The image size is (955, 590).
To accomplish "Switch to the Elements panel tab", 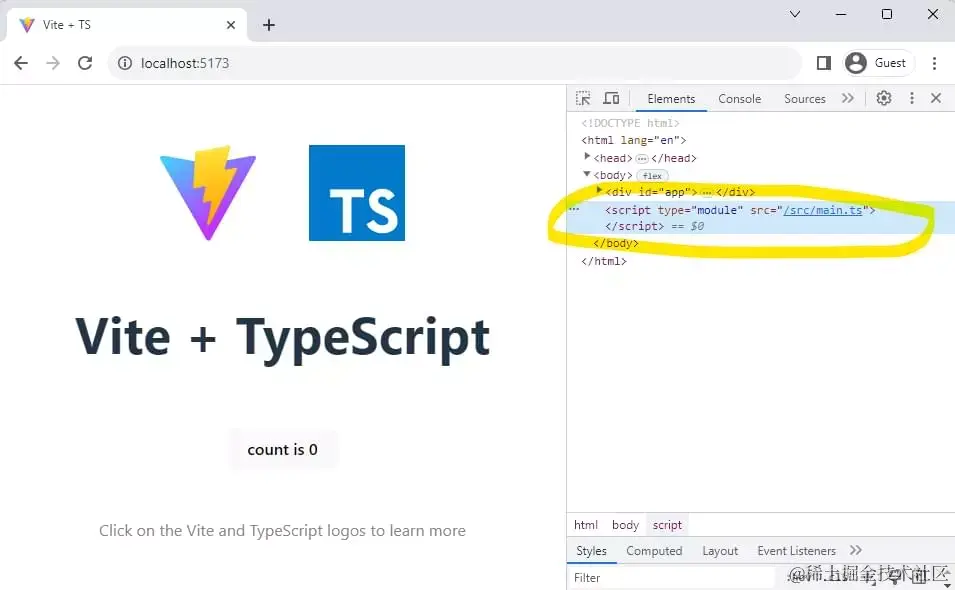I will click(x=671, y=99).
